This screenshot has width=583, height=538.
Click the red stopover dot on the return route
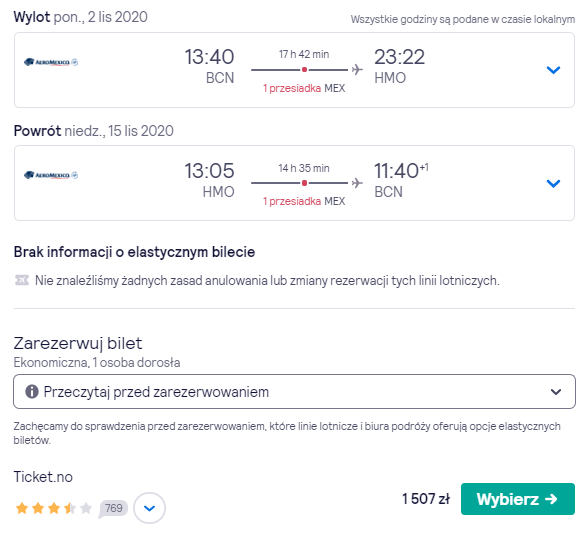[305, 183]
